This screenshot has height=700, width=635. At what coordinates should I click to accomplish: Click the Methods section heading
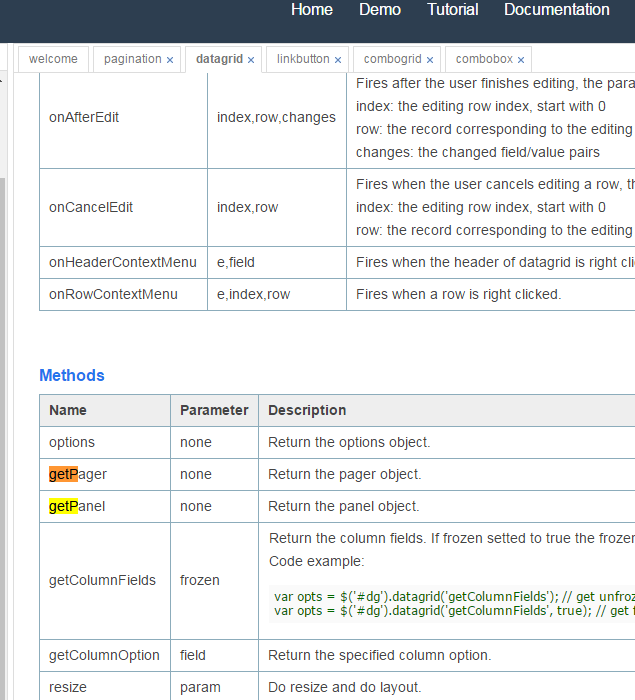pyautogui.click(x=72, y=376)
